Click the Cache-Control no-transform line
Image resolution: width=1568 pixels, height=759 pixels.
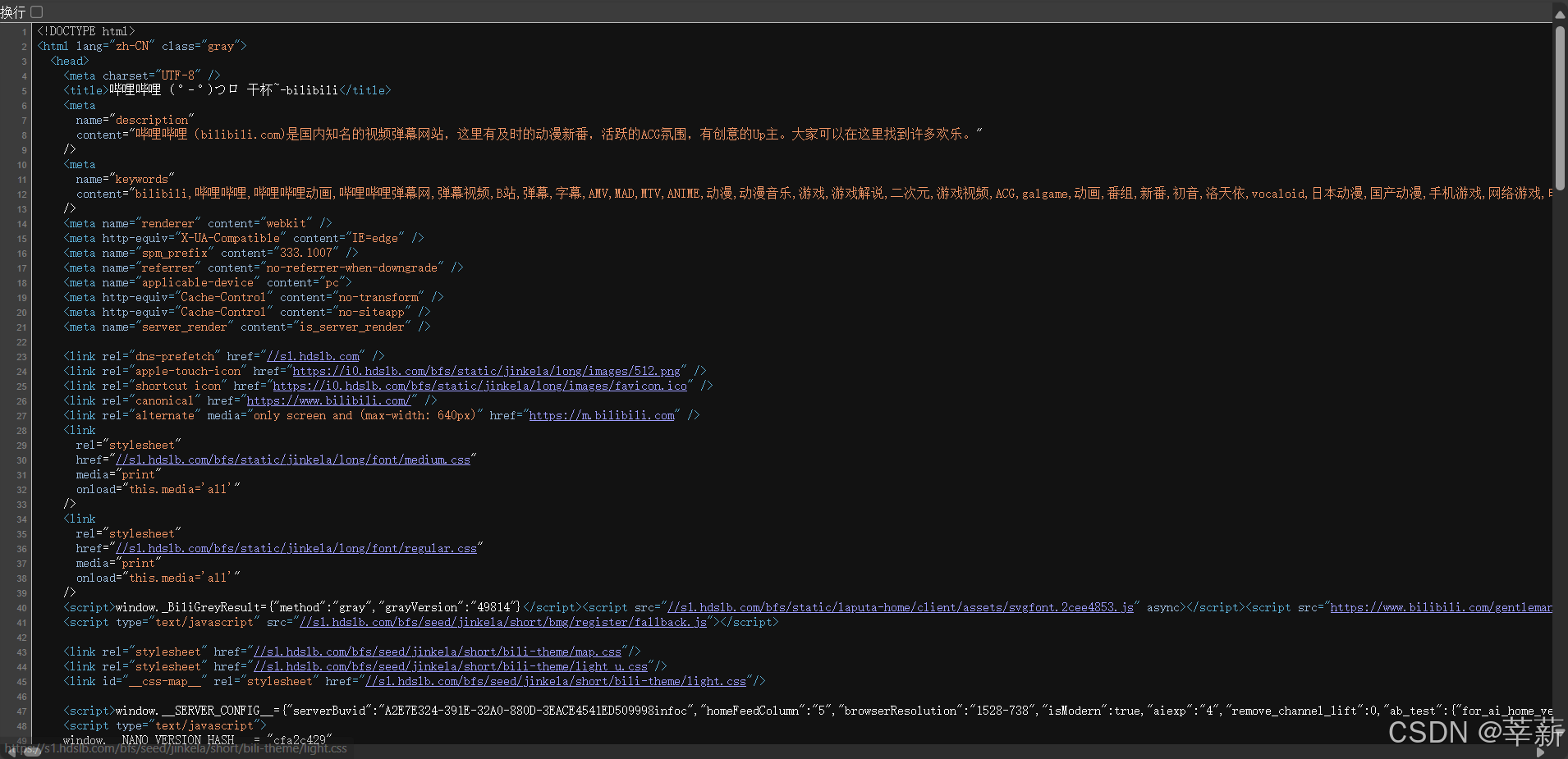tap(254, 297)
